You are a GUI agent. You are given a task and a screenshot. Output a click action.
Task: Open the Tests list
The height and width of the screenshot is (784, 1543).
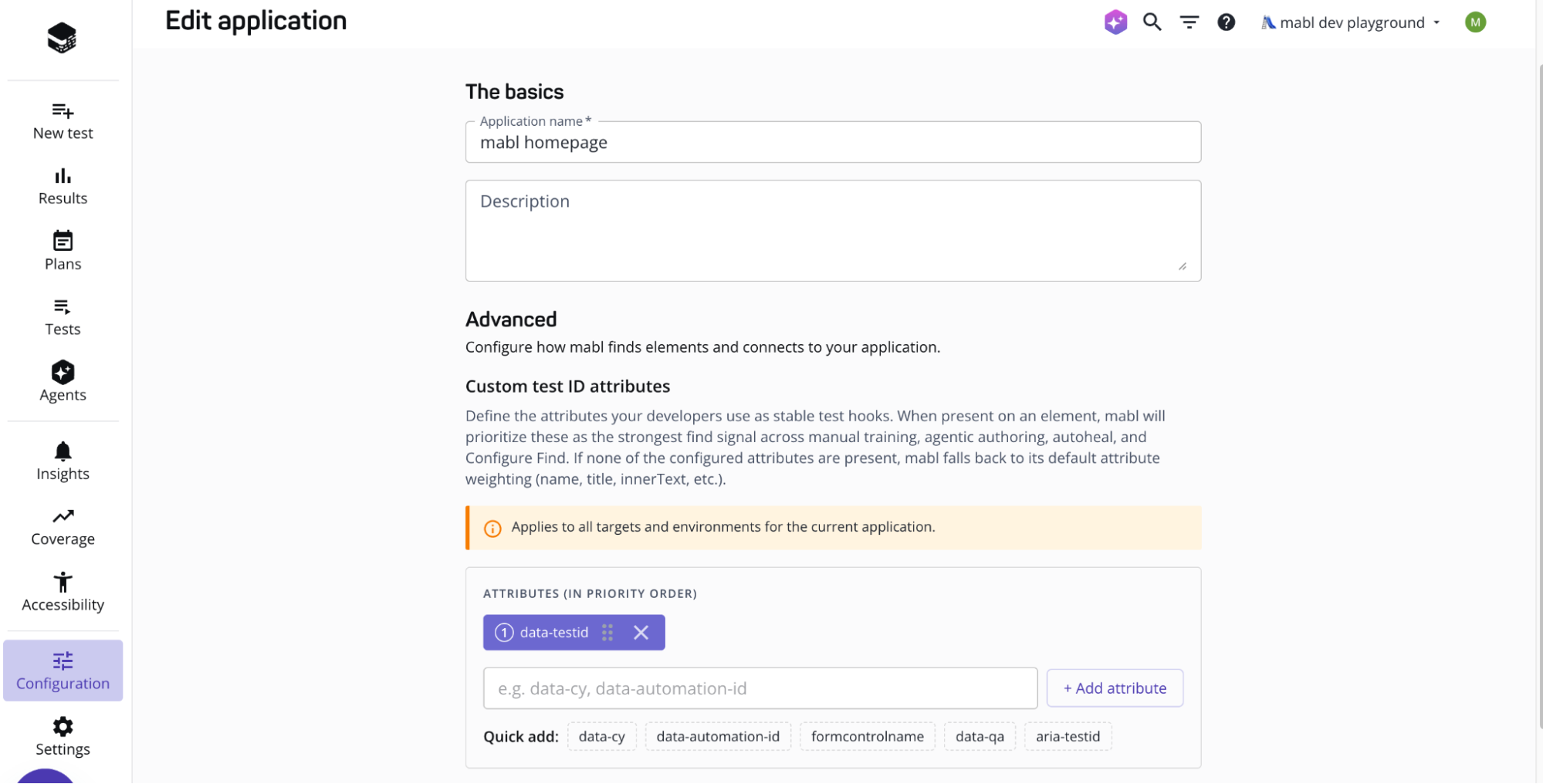(63, 317)
